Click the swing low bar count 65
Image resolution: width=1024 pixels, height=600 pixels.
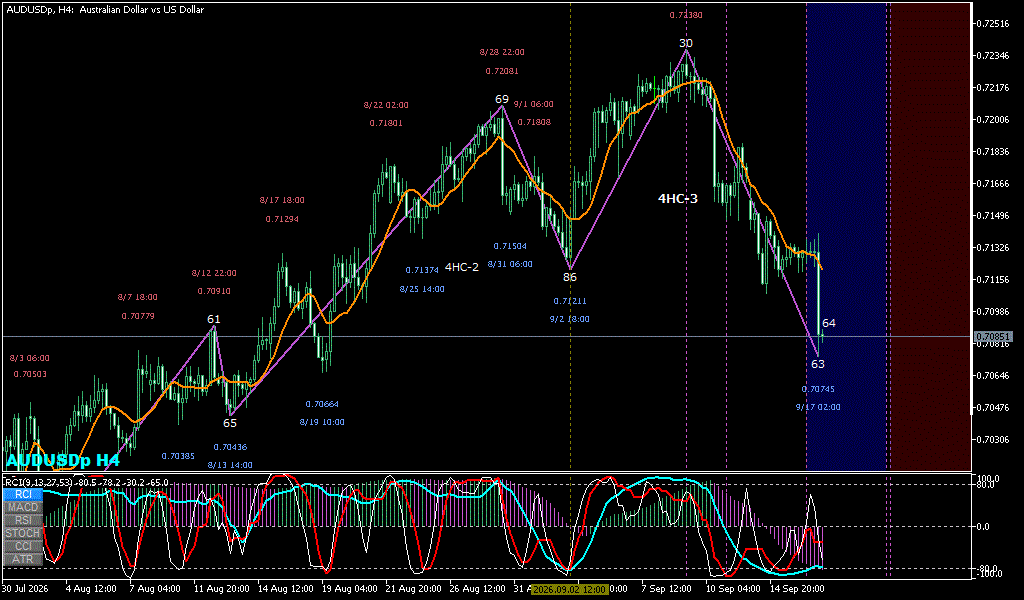[x=230, y=423]
